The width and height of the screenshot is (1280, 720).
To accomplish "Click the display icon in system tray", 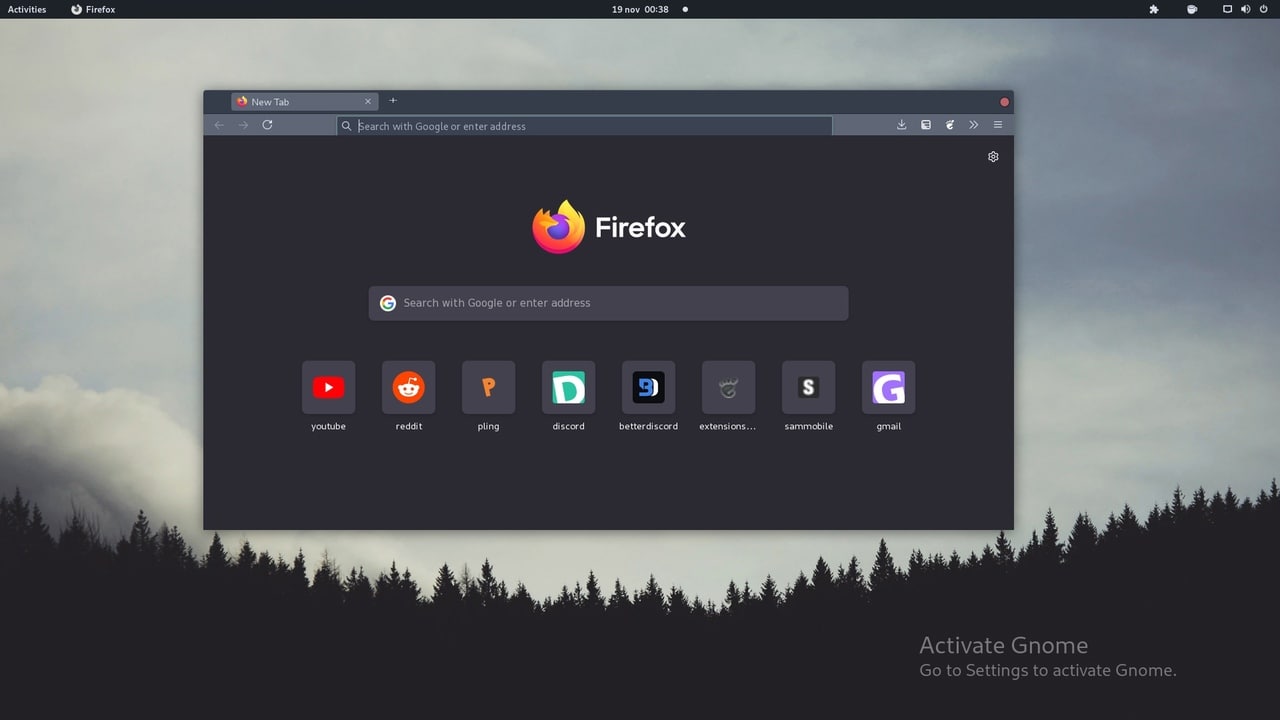I will [x=1228, y=9].
